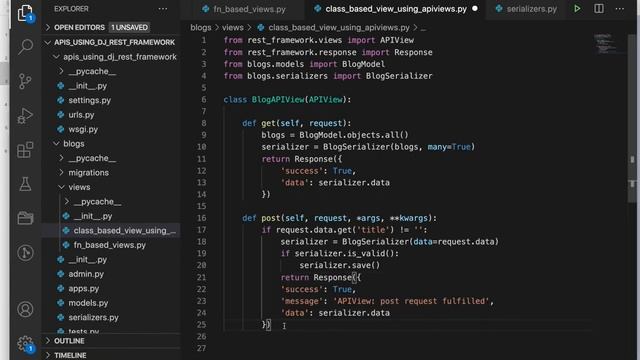Click class_based_view_using_apiviews.py breadcrumb
Image resolution: width=640 pixels, height=360 pixels.
[x=339, y=27]
